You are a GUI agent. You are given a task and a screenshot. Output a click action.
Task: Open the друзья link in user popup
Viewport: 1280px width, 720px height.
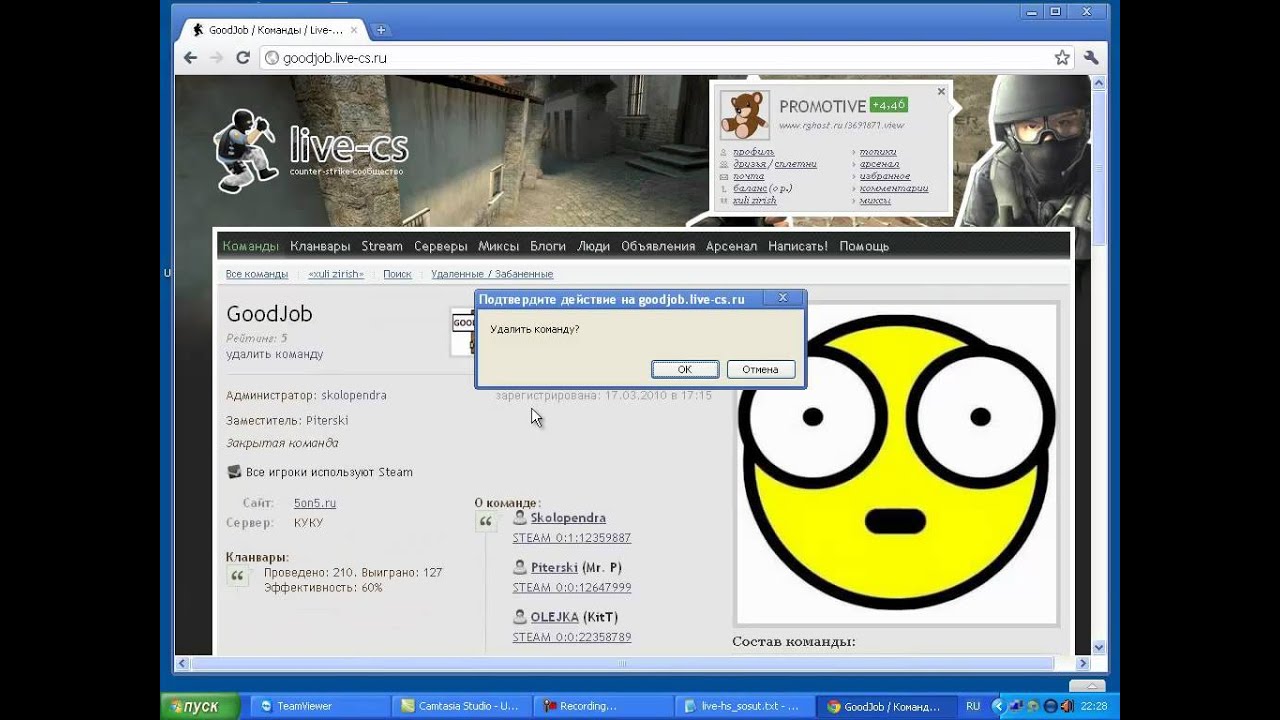pos(749,164)
